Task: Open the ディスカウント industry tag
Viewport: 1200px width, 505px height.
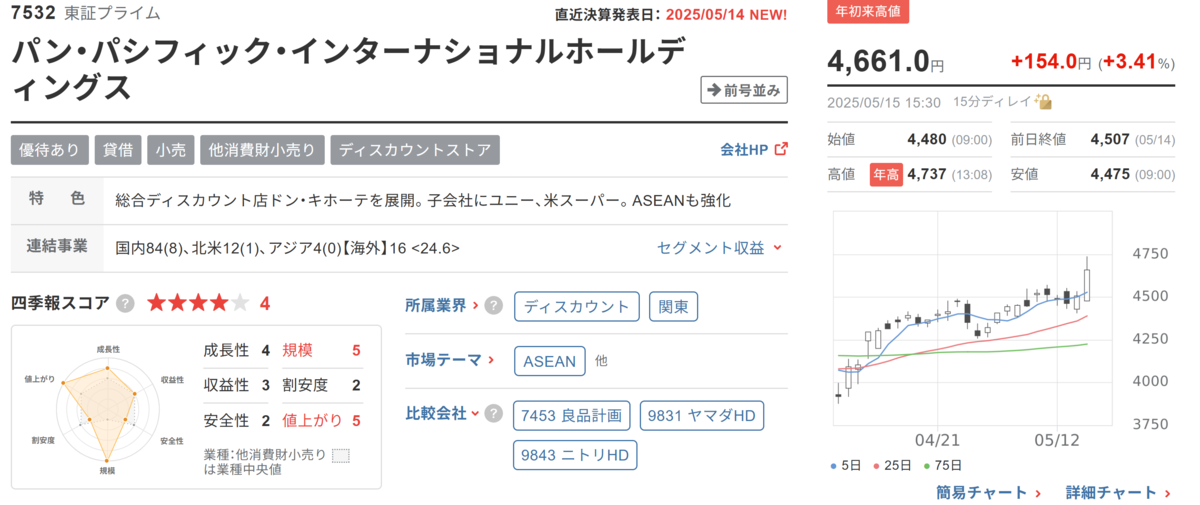Action: point(577,307)
